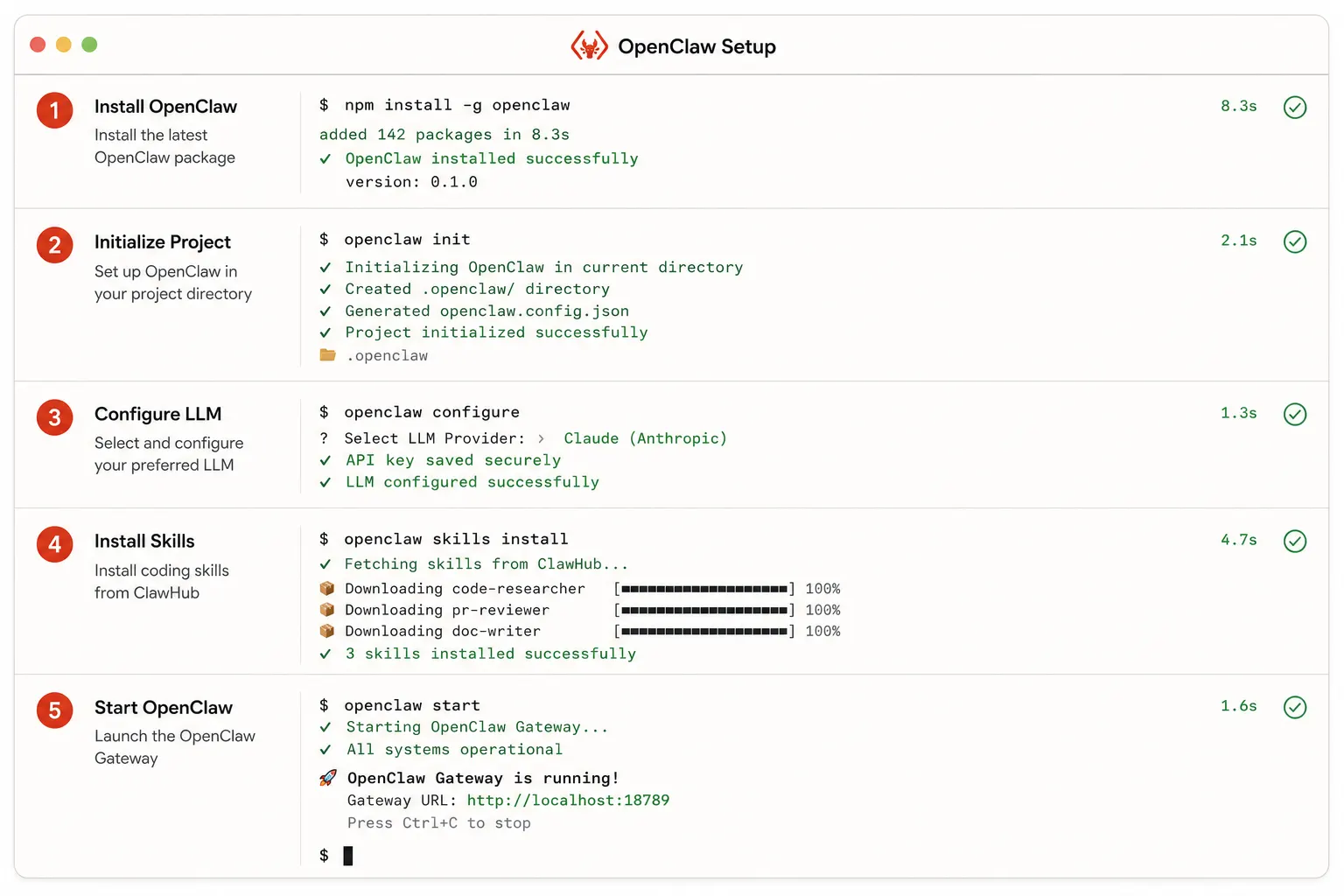Click the package icon beside pr-reviewer
1344x896 pixels.
click(x=327, y=609)
